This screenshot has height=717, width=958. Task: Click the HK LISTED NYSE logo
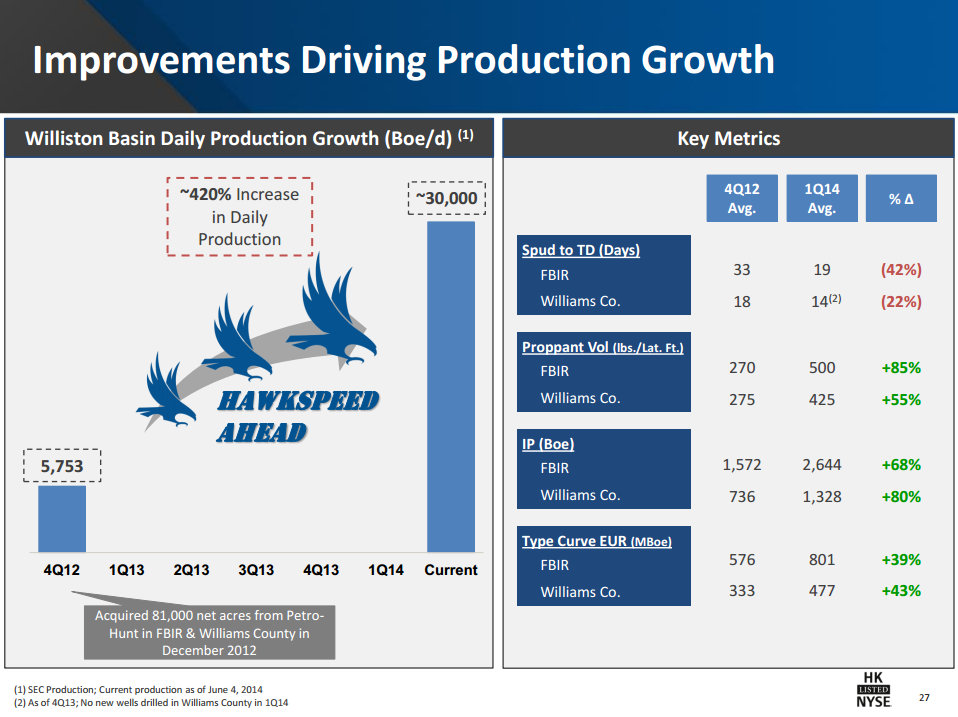875,691
